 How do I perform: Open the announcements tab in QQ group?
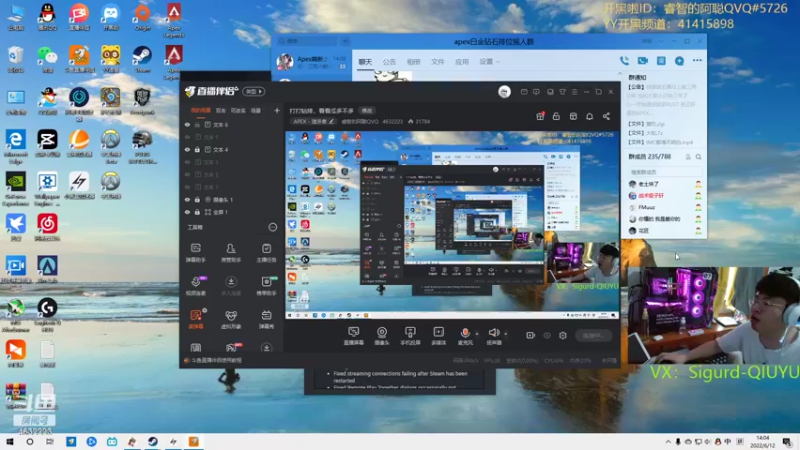[x=389, y=62]
